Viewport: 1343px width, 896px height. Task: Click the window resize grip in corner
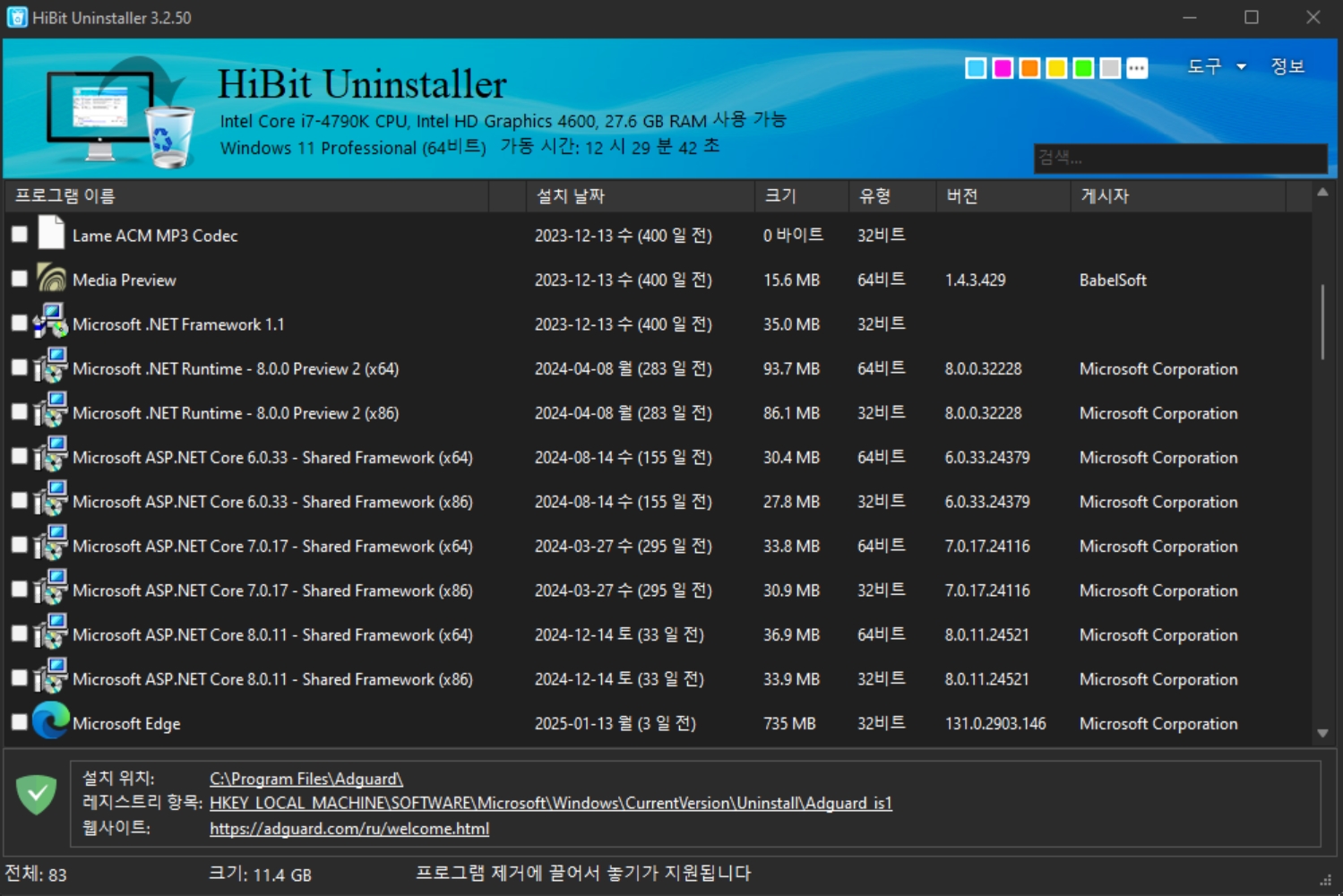1326,880
